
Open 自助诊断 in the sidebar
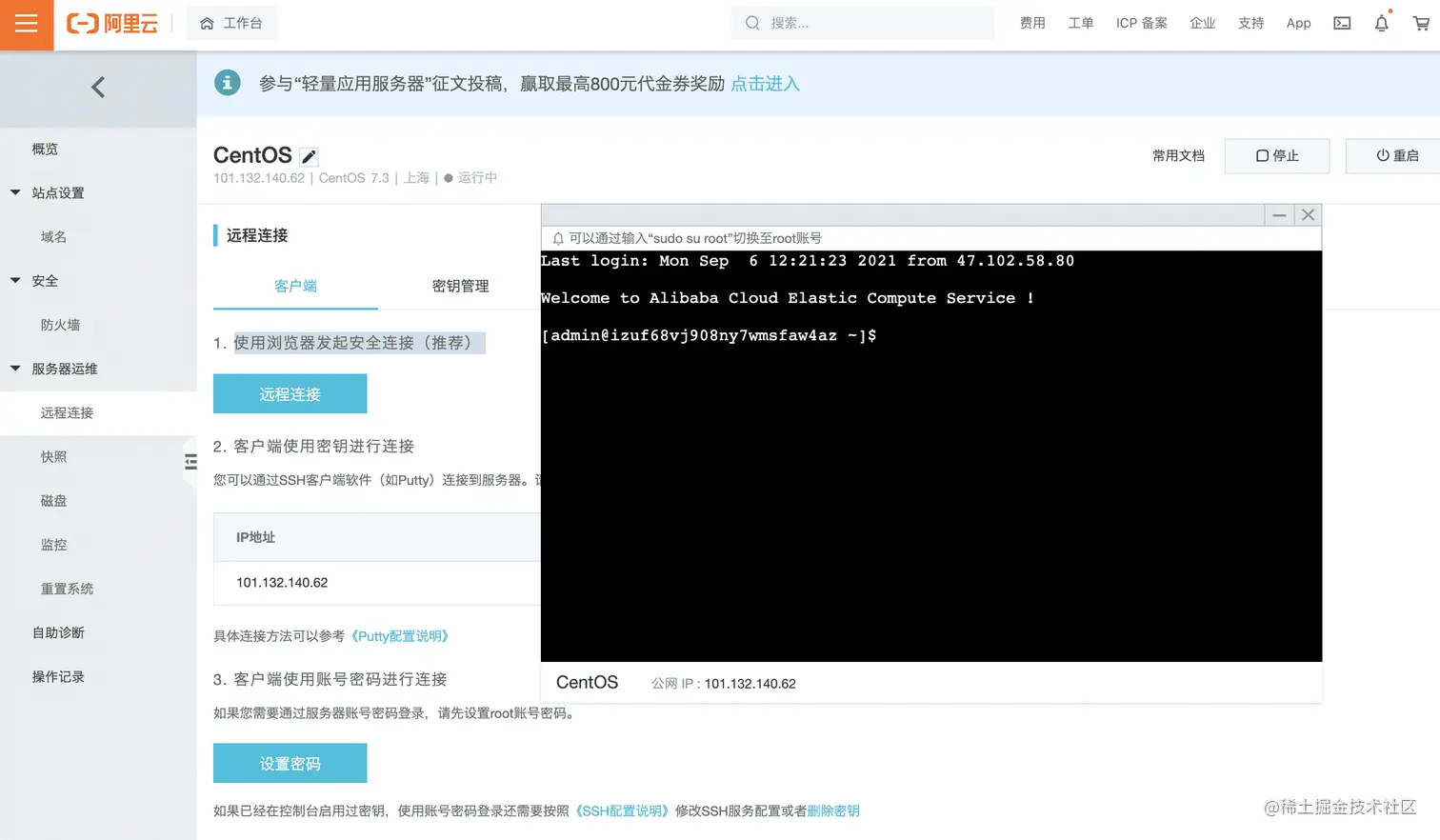58,632
